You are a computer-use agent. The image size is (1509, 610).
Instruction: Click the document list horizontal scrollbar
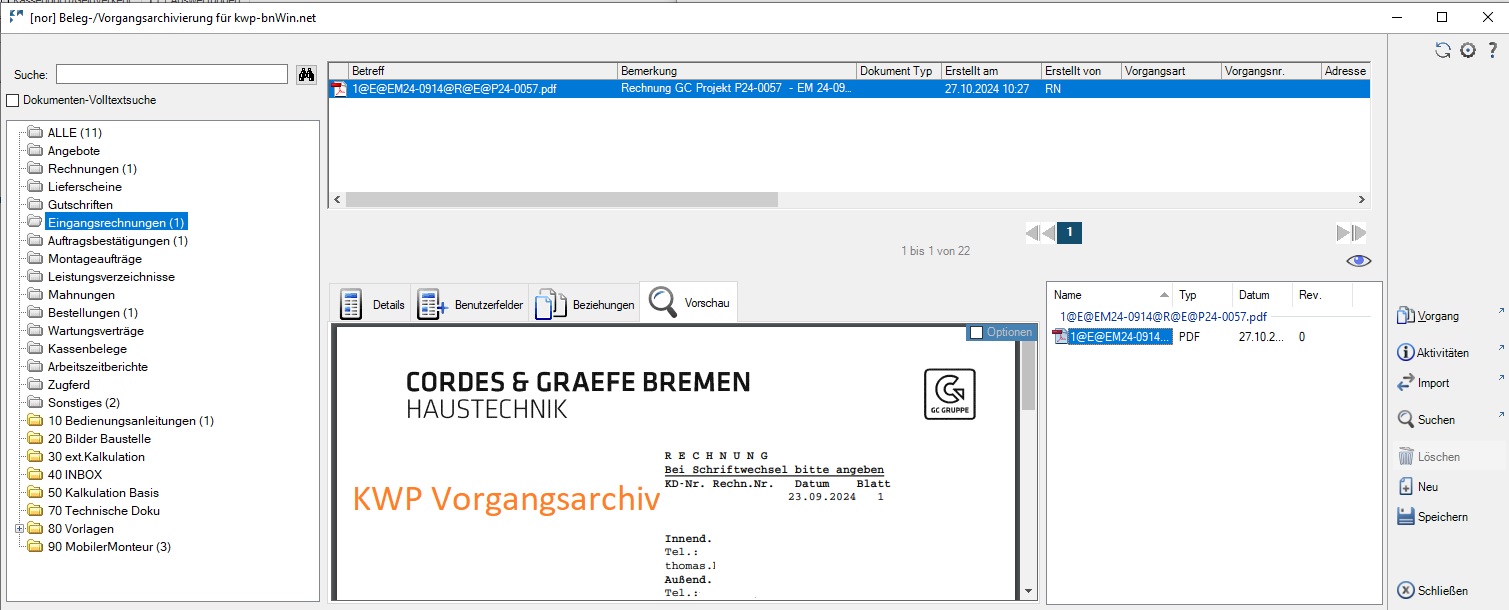[x=562, y=200]
